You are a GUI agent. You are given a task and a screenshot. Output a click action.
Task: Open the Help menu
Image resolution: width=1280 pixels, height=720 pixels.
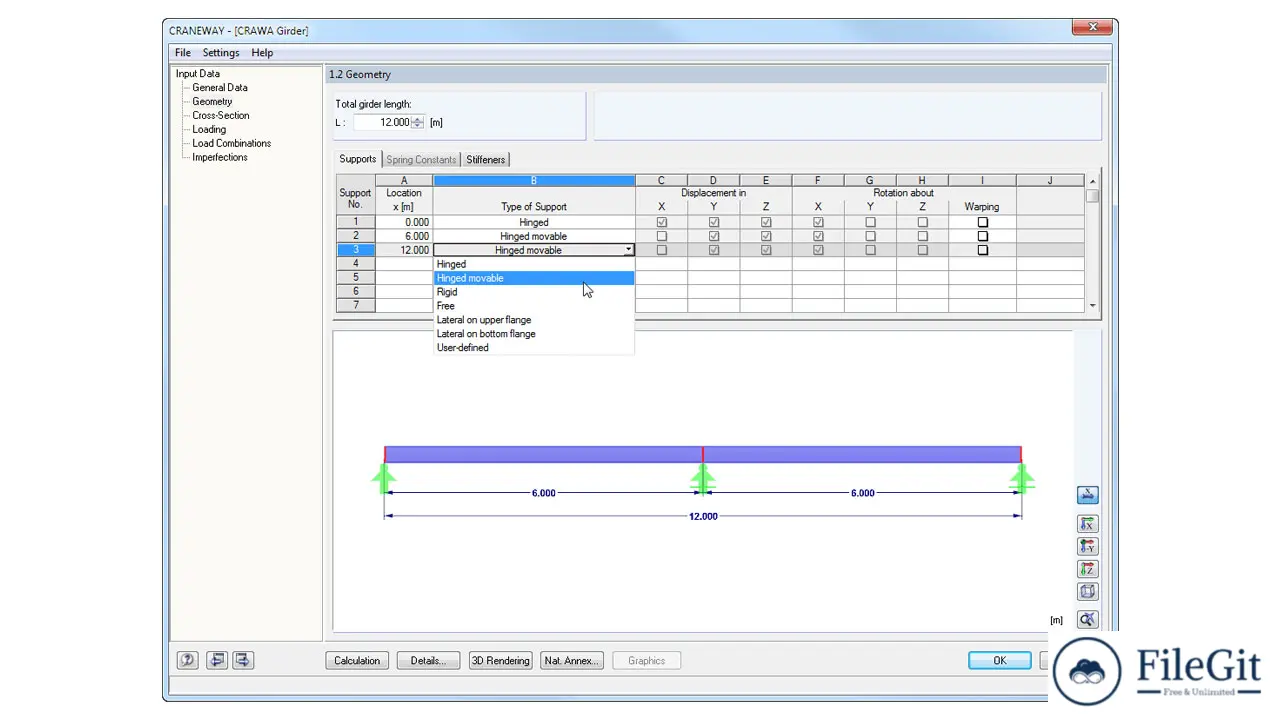(262, 53)
